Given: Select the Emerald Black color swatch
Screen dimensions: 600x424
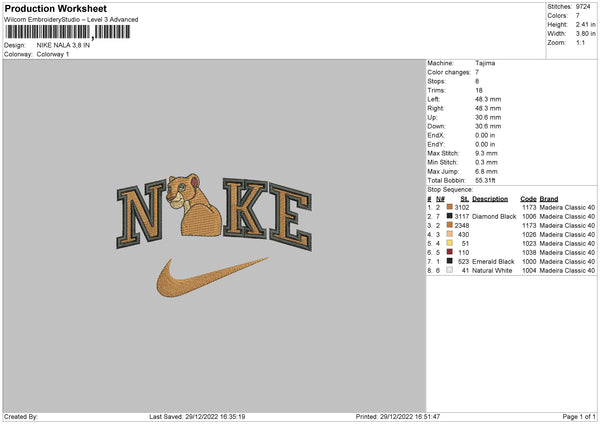Looking at the screenshot, I should [450, 261].
